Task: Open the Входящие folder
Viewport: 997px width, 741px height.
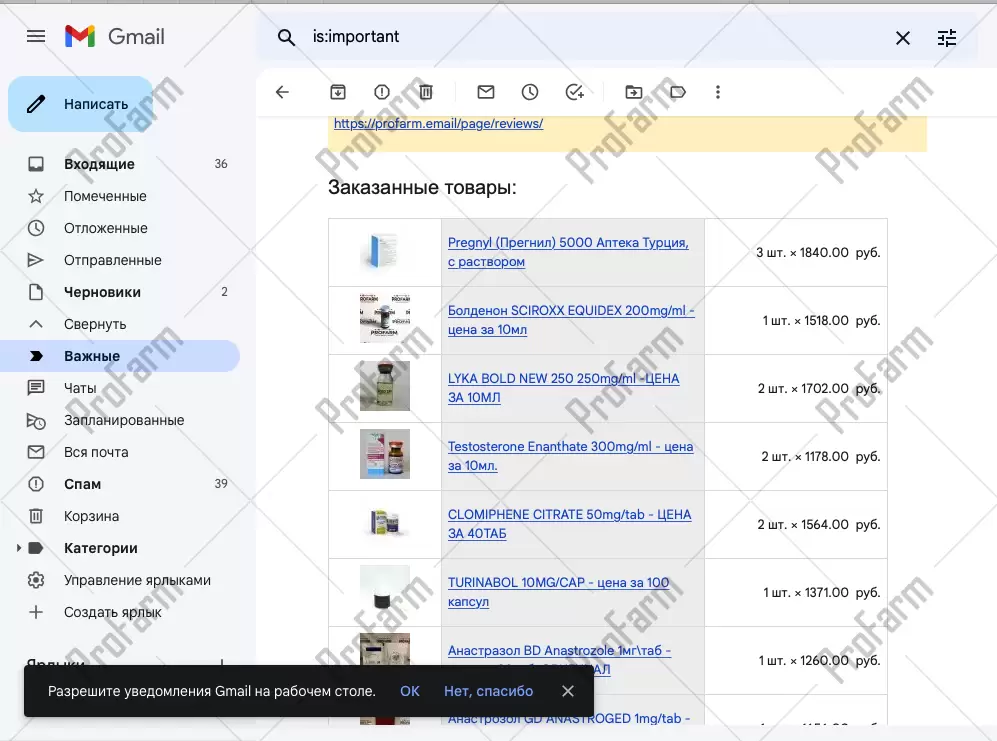Action: tap(99, 164)
